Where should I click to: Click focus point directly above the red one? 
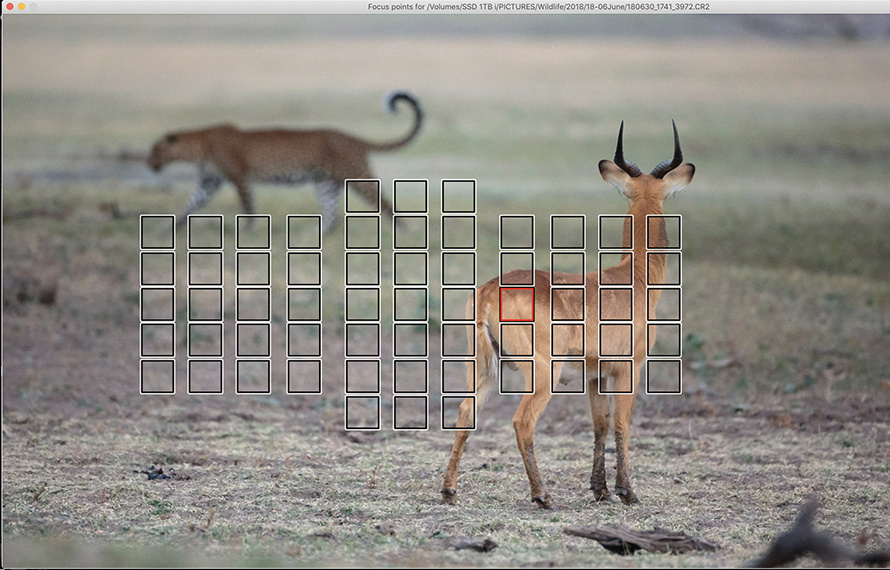coord(517,268)
